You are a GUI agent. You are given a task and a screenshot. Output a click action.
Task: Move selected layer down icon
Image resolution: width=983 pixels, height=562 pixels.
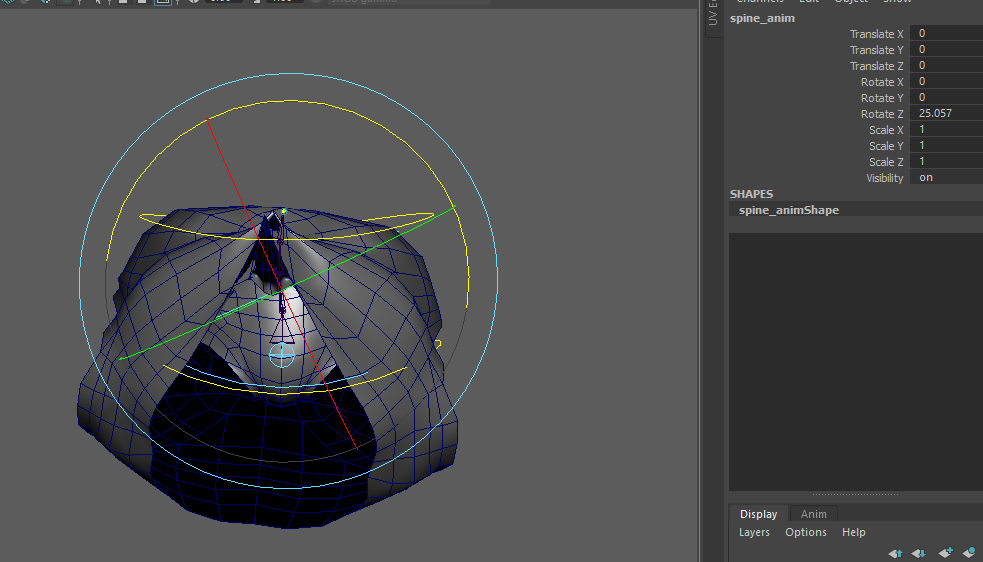coord(918,553)
